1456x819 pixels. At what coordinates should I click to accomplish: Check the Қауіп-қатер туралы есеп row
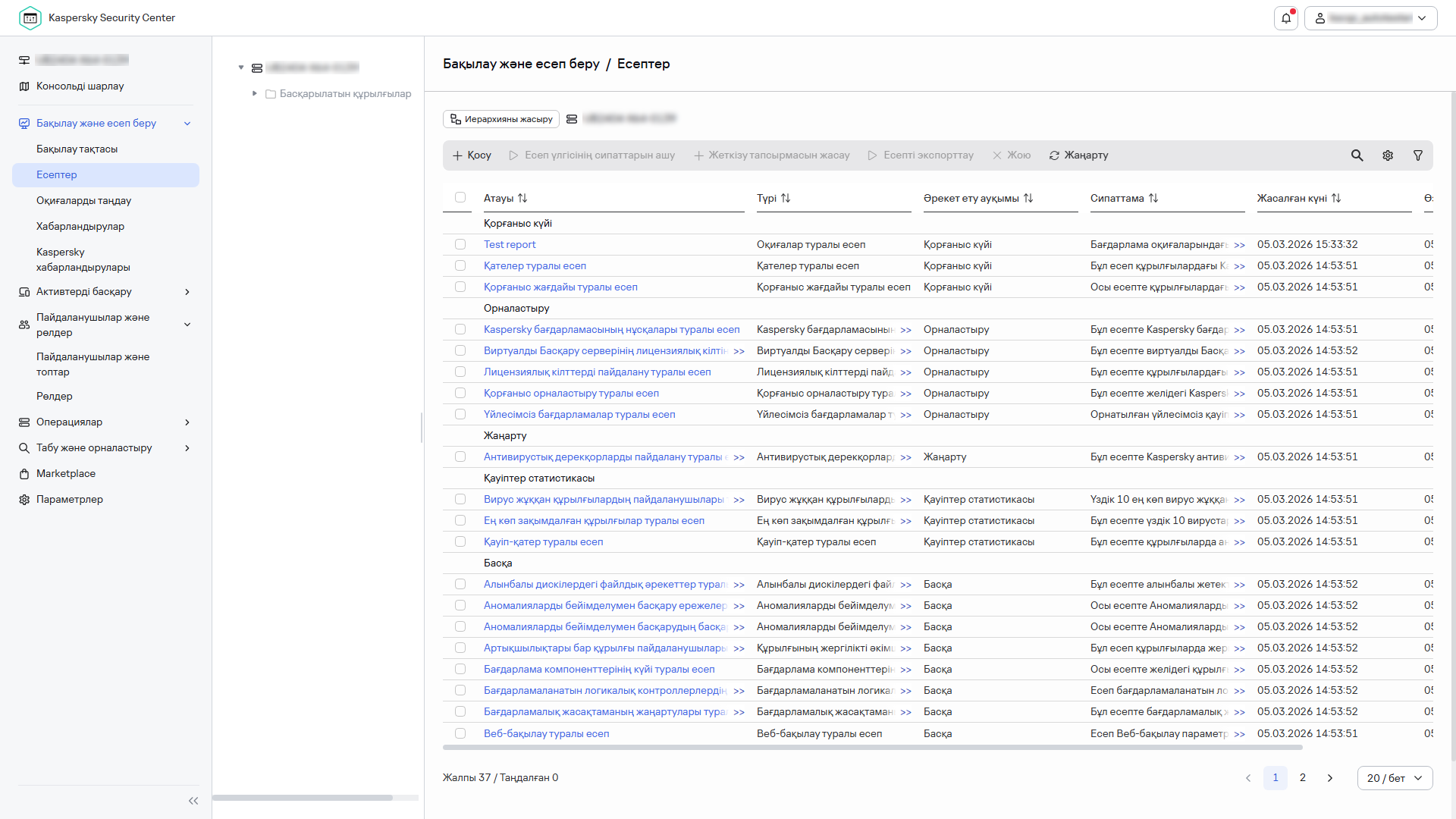tap(460, 542)
